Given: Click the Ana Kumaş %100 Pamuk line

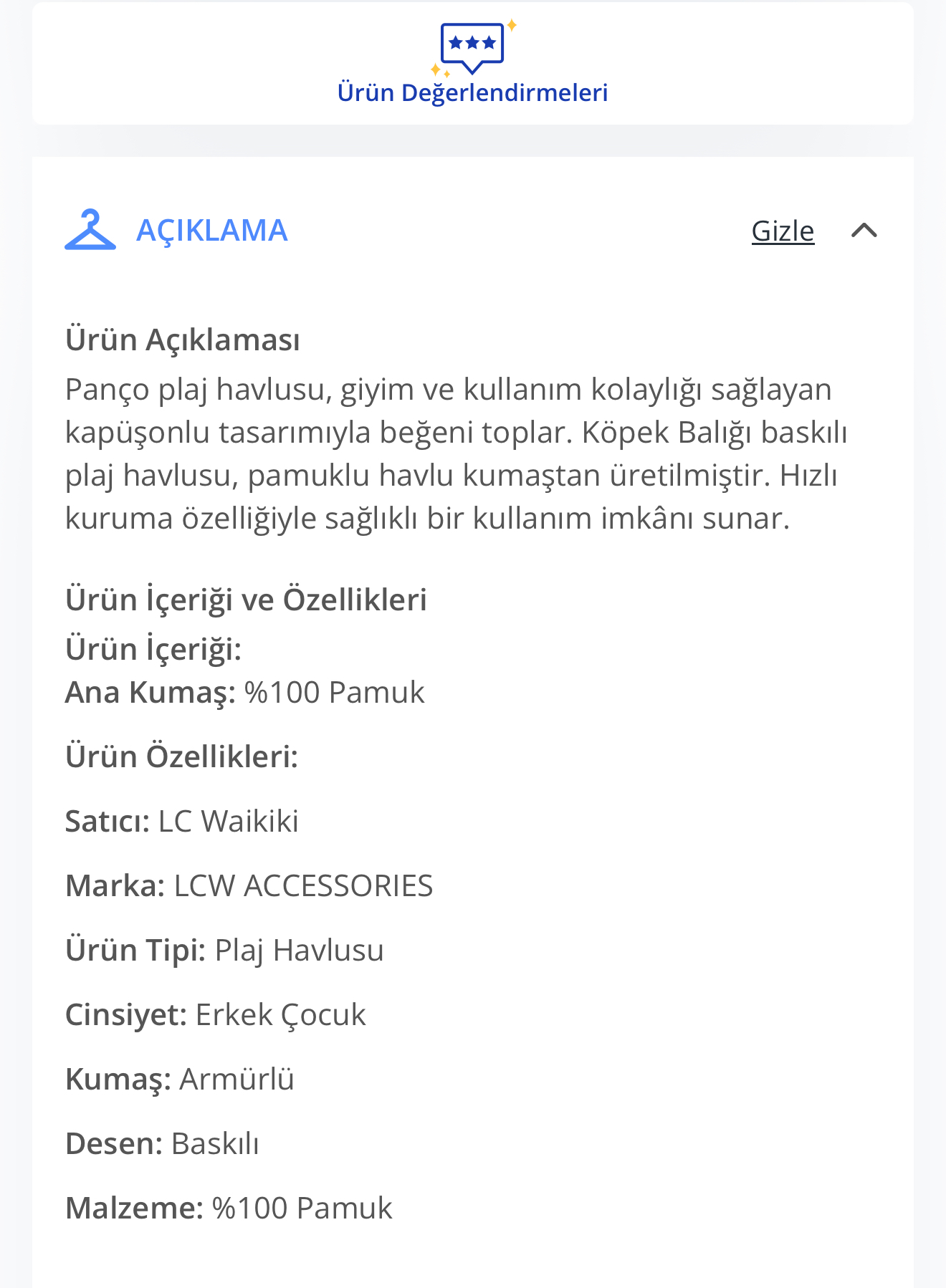Looking at the screenshot, I should pyautogui.click(x=245, y=693).
